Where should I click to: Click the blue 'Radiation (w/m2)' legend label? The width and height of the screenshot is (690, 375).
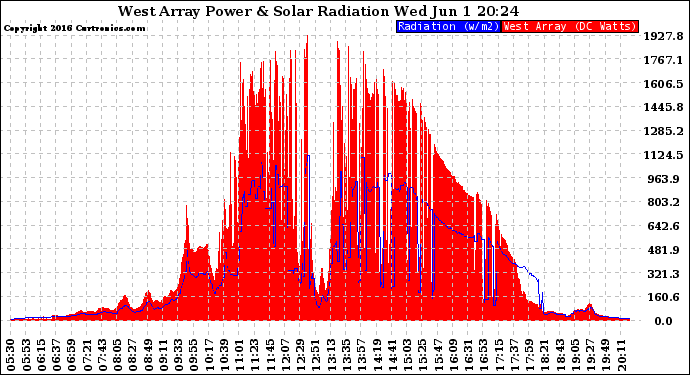[448, 26]
